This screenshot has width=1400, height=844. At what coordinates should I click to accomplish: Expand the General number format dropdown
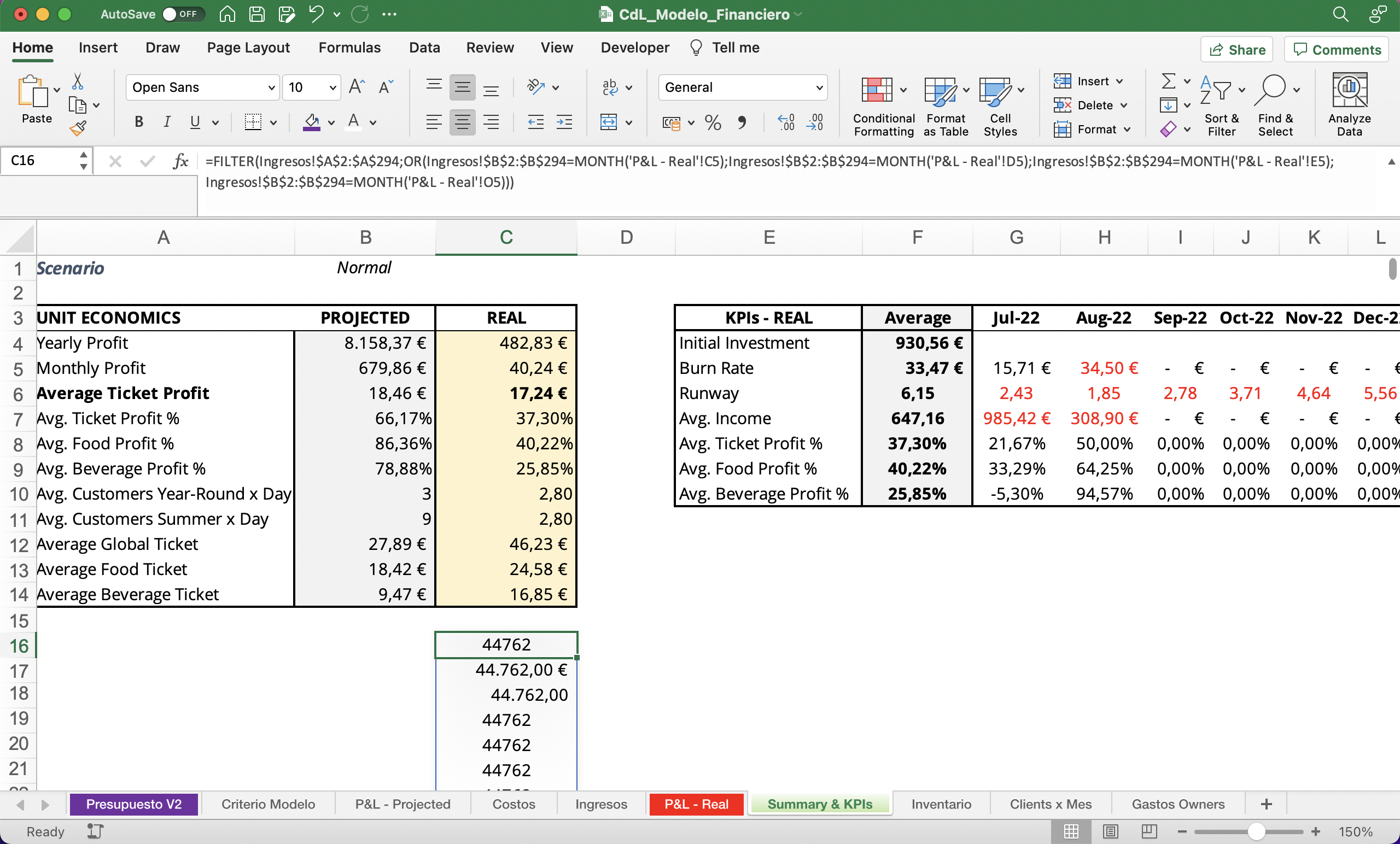click(819, 87)
